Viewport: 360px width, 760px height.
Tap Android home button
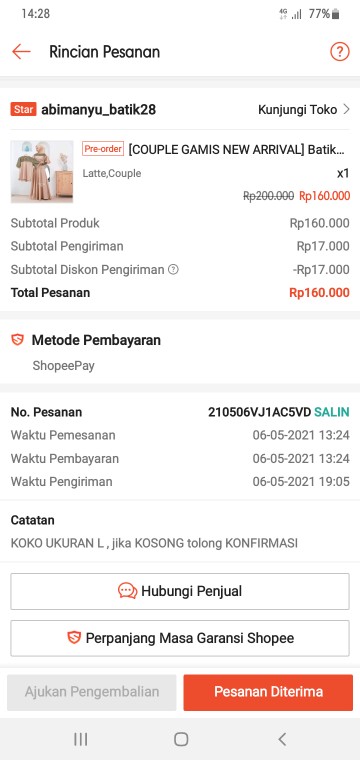point(181,739)
